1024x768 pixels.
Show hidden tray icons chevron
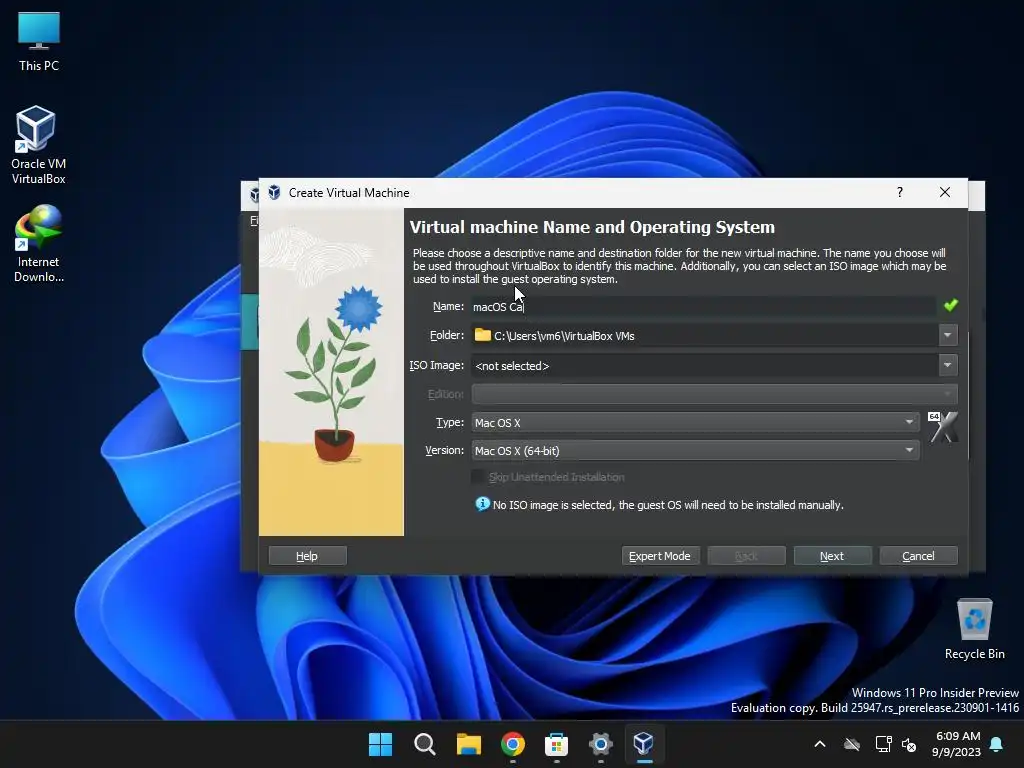[x=820, y=744]
